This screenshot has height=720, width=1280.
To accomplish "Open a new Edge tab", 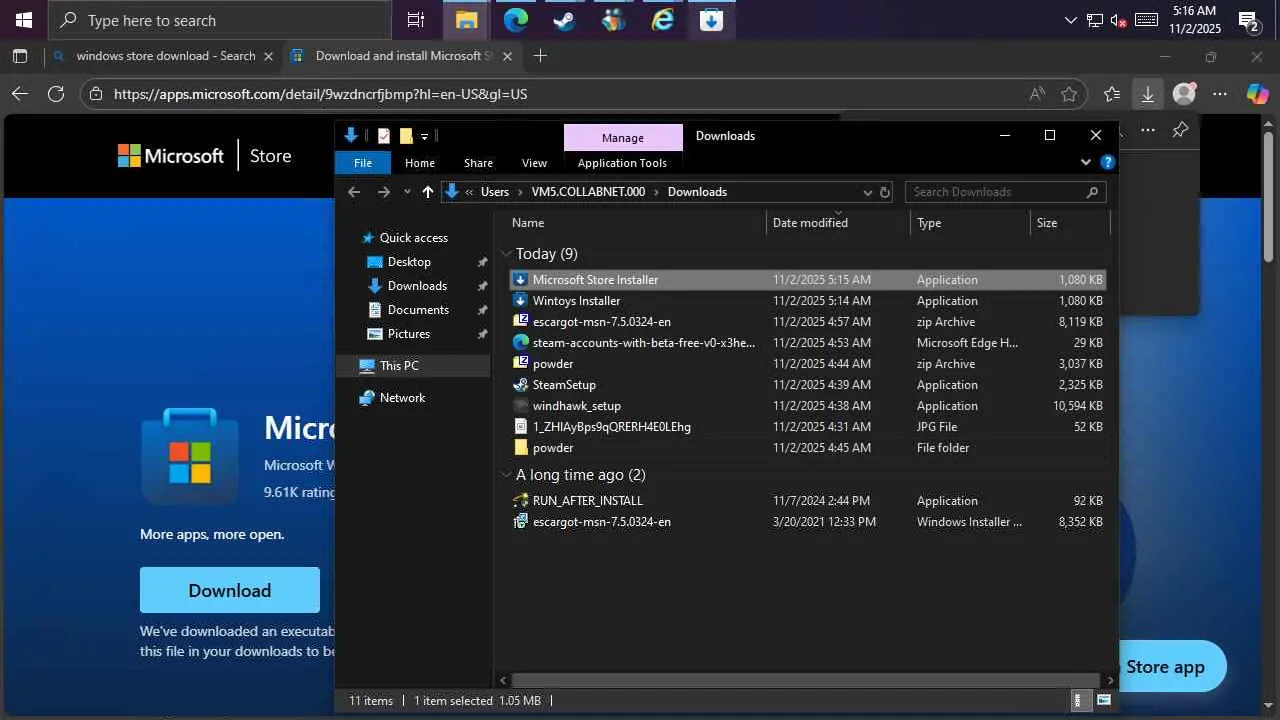I will (540, 56).
